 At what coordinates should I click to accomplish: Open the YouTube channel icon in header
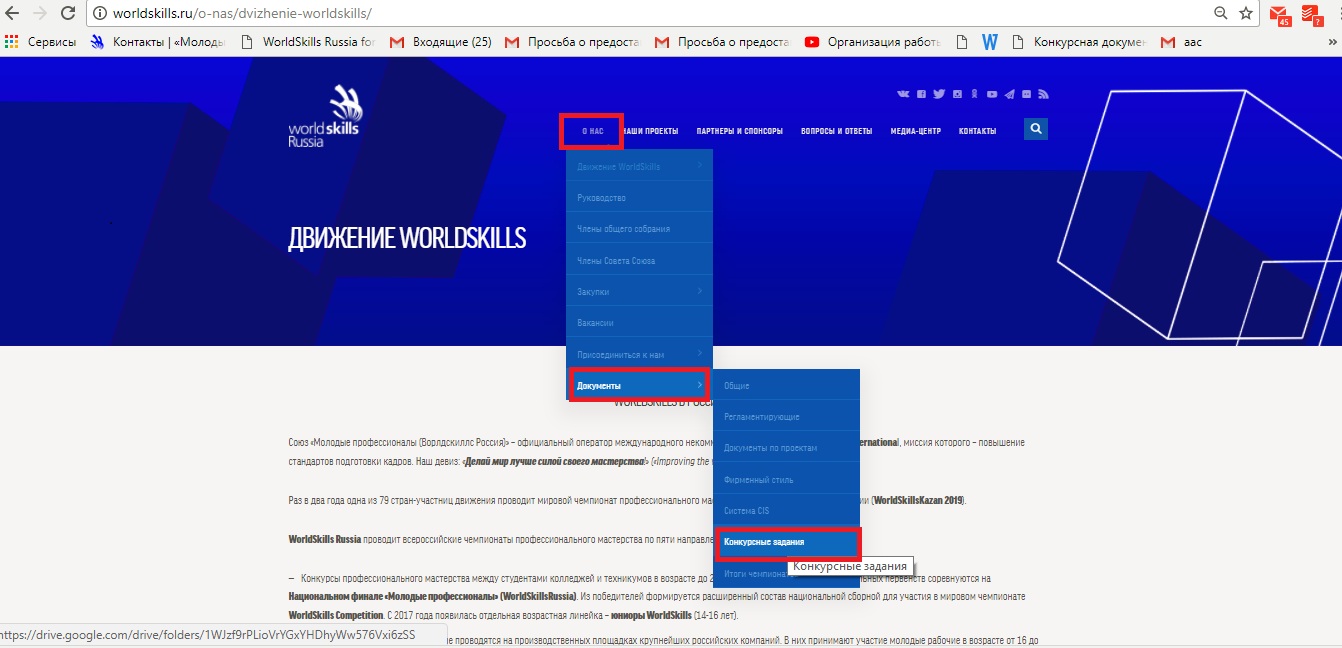coord(992,94)
